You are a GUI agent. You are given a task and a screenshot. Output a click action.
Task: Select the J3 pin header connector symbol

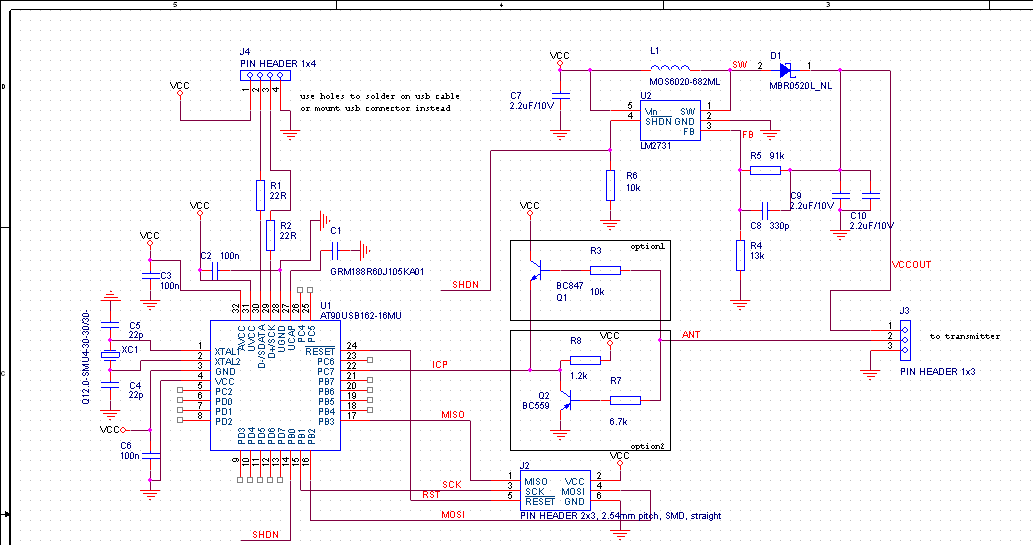(904, 335)
